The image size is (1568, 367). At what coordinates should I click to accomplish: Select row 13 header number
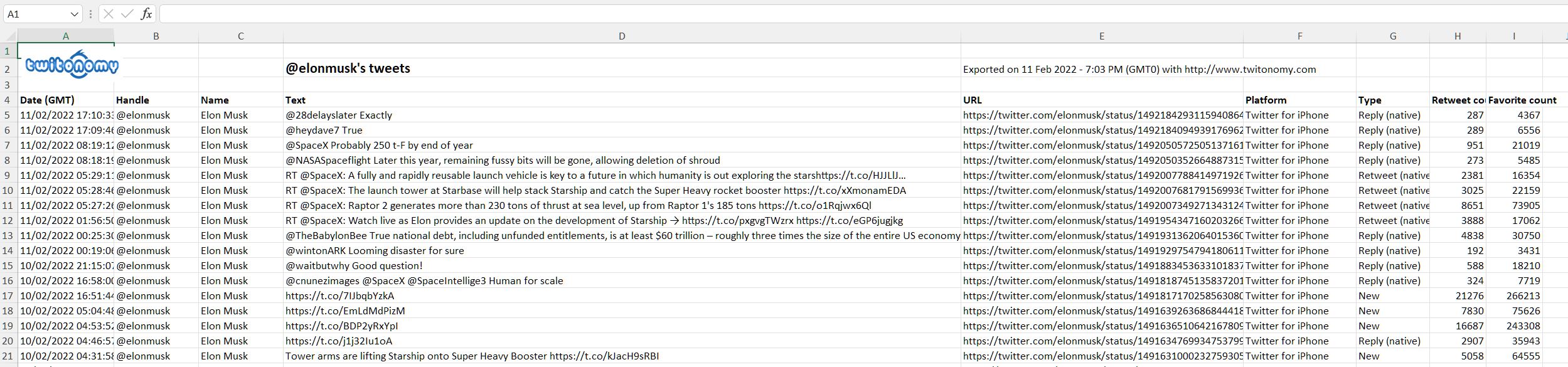(8, 235)
